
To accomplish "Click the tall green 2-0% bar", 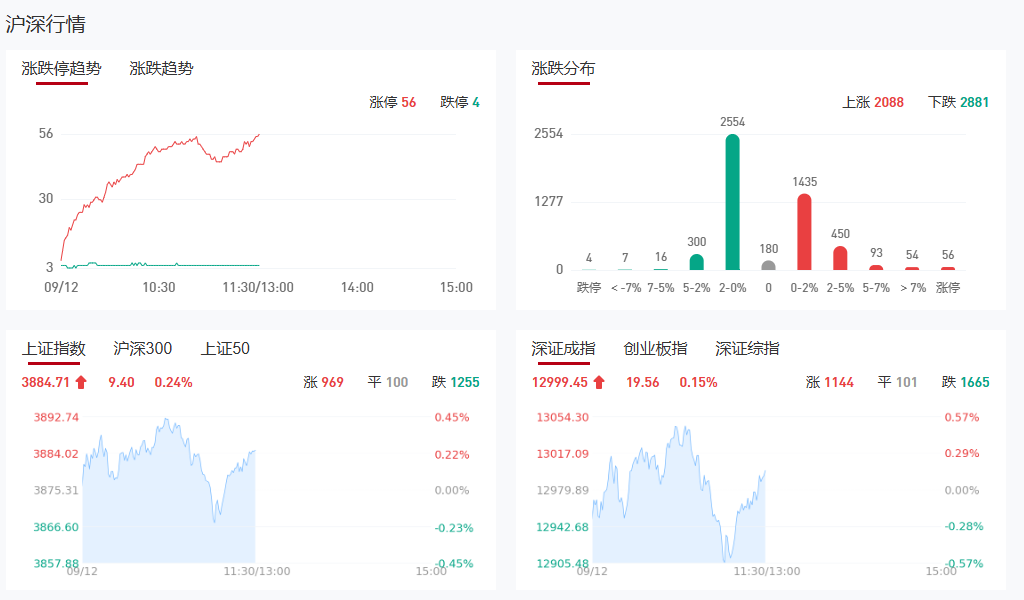I will pos(732,202).
